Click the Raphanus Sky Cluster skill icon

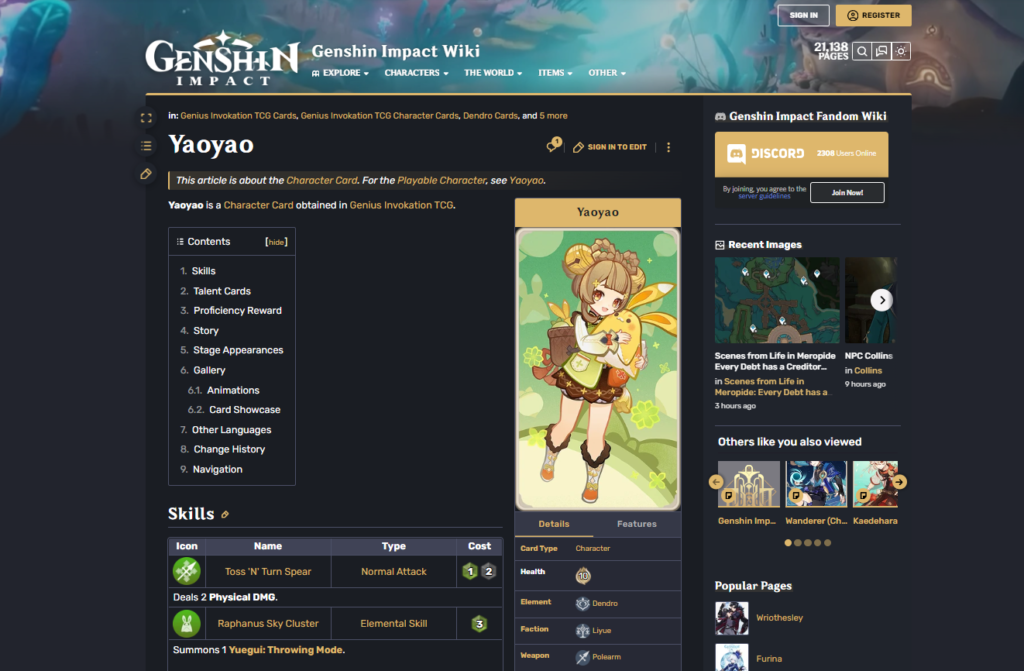[x=186, y=623]
